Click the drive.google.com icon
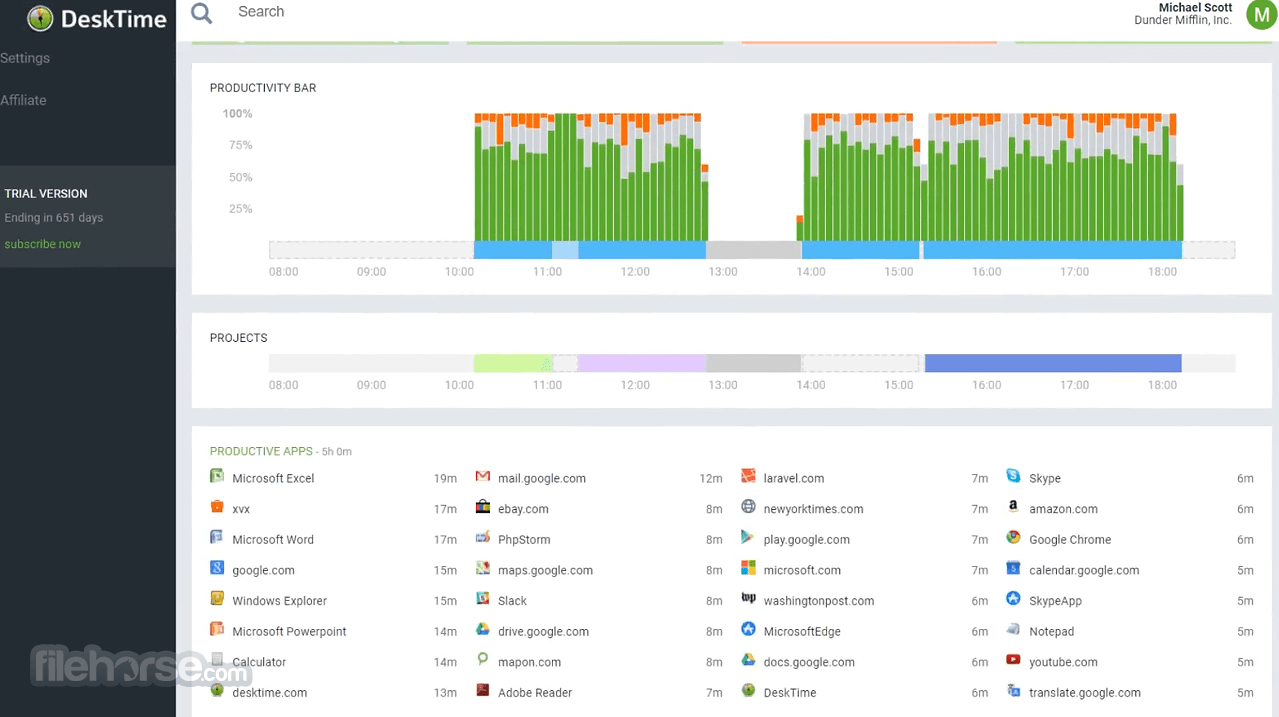Viewport: 1279px width, 717px height. pyautogui.click(x=483, y=630)
